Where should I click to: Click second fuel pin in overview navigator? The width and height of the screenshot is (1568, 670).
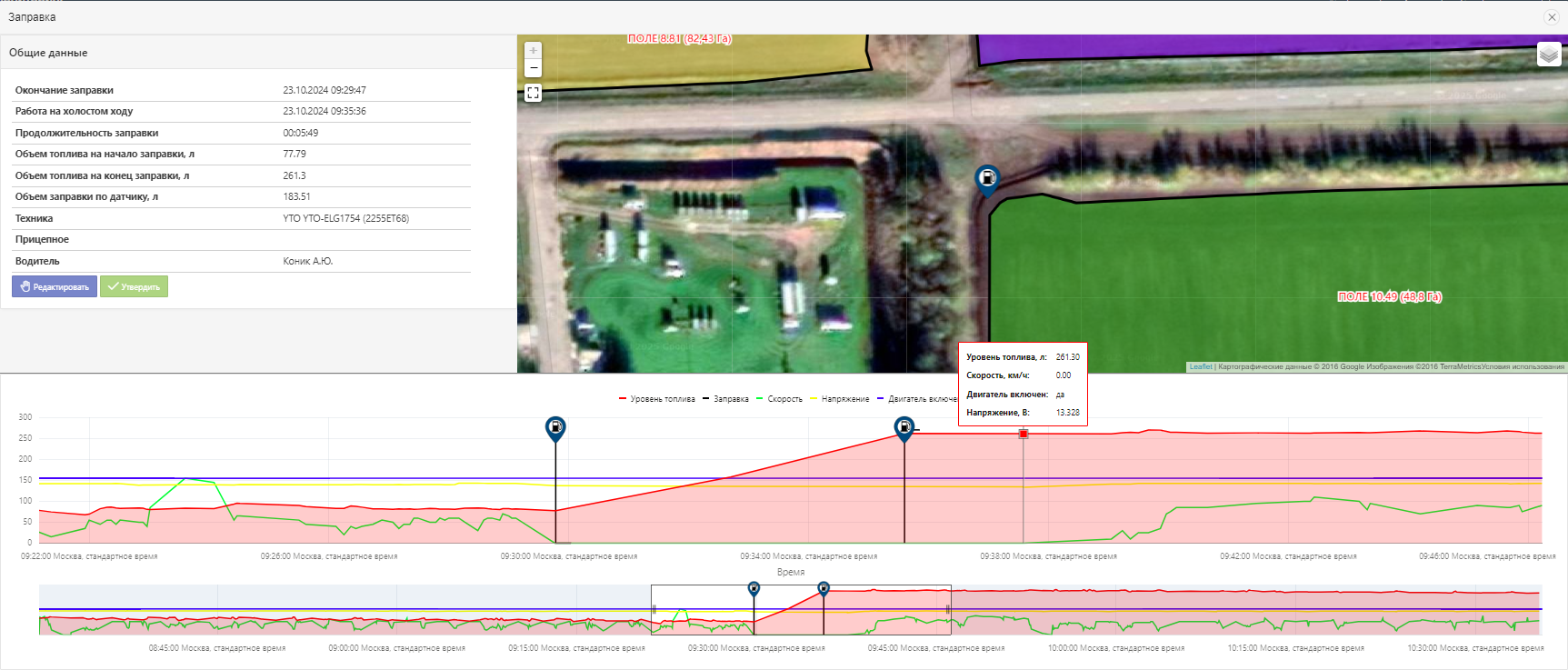coord(824,589)
